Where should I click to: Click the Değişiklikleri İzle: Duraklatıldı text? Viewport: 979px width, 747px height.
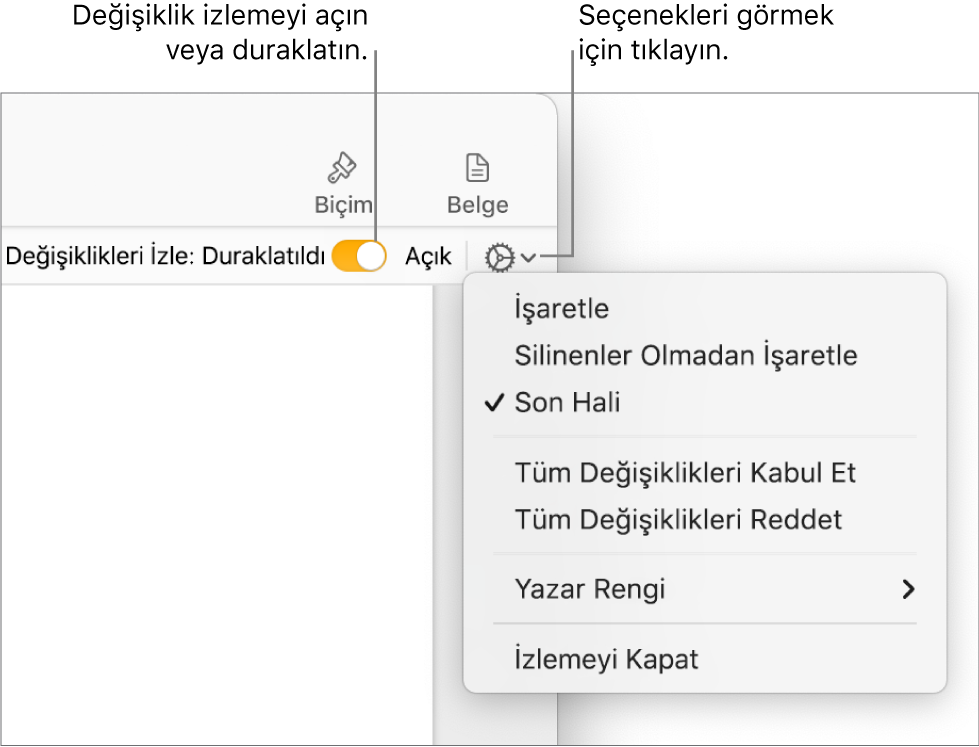tap(165, 257)
